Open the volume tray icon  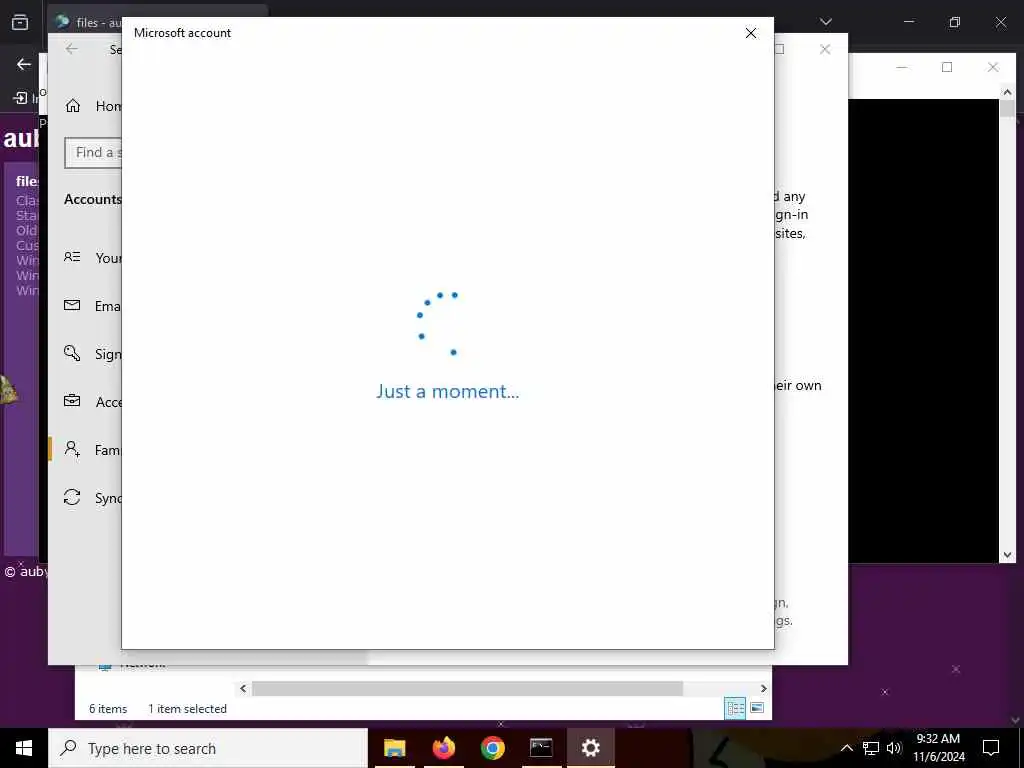(x=894, y=748)
